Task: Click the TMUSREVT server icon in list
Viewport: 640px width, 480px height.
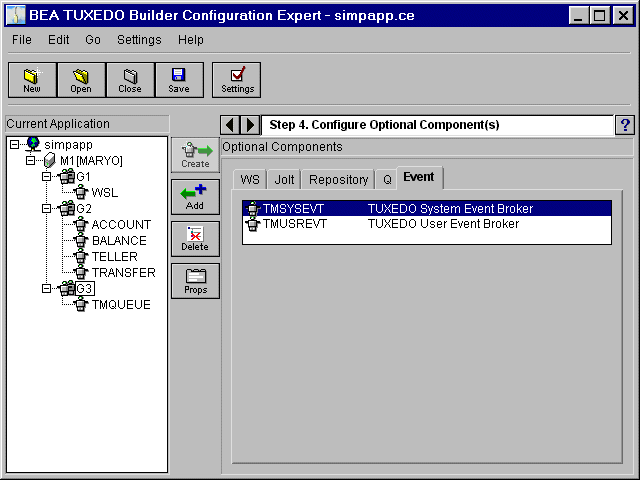Action: point(253,224)
